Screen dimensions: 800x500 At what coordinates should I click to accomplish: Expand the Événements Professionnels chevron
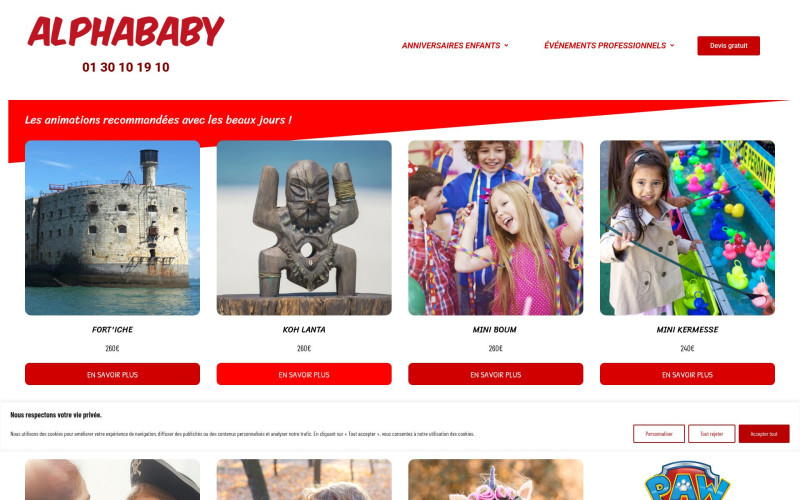click(672, 45)
